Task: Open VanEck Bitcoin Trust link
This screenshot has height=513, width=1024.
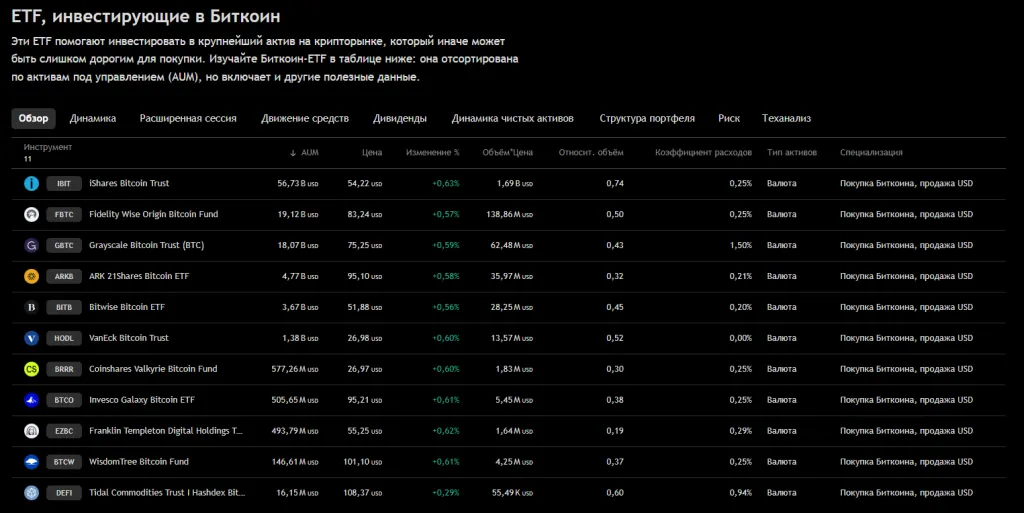Action: click(129, 338)
